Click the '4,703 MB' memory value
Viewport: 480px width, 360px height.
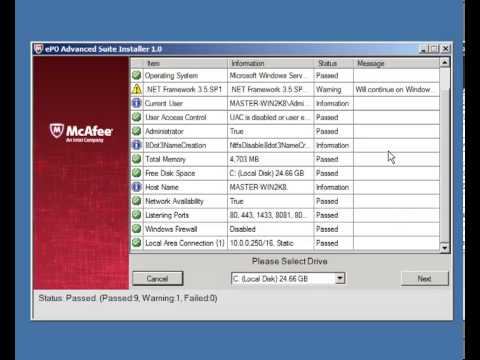[244, 159]
